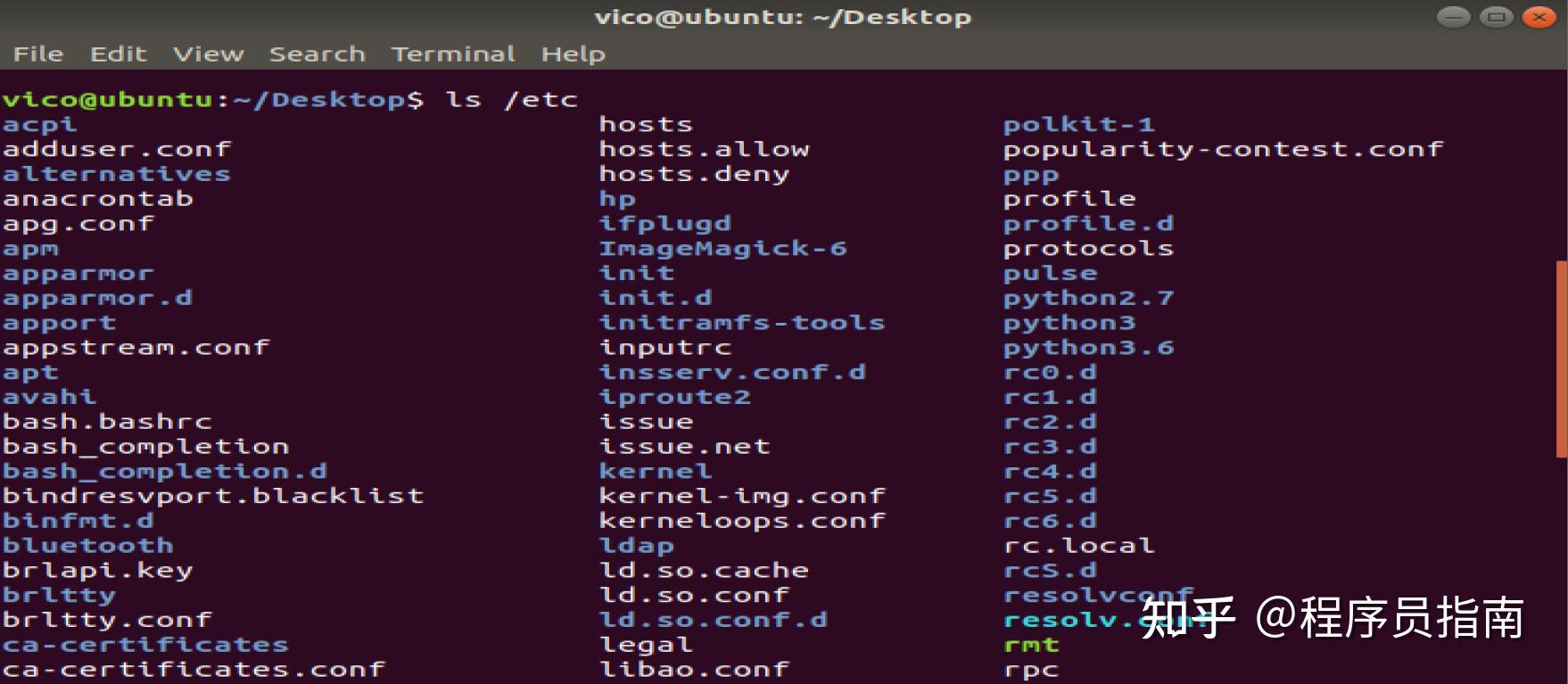Click the 'ImageMagick-6' directory entry
The width and height of the screenshot is (1568, 684).
(723, 249)
